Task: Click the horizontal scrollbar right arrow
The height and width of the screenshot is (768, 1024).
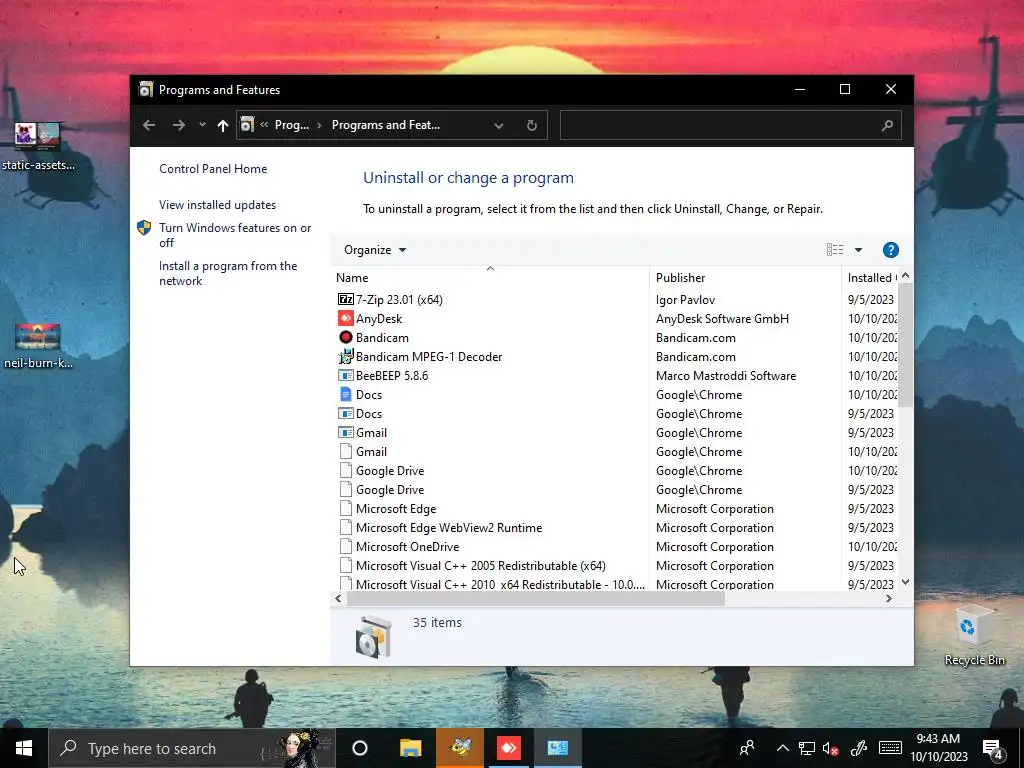Action: click(x=888, y=598)
